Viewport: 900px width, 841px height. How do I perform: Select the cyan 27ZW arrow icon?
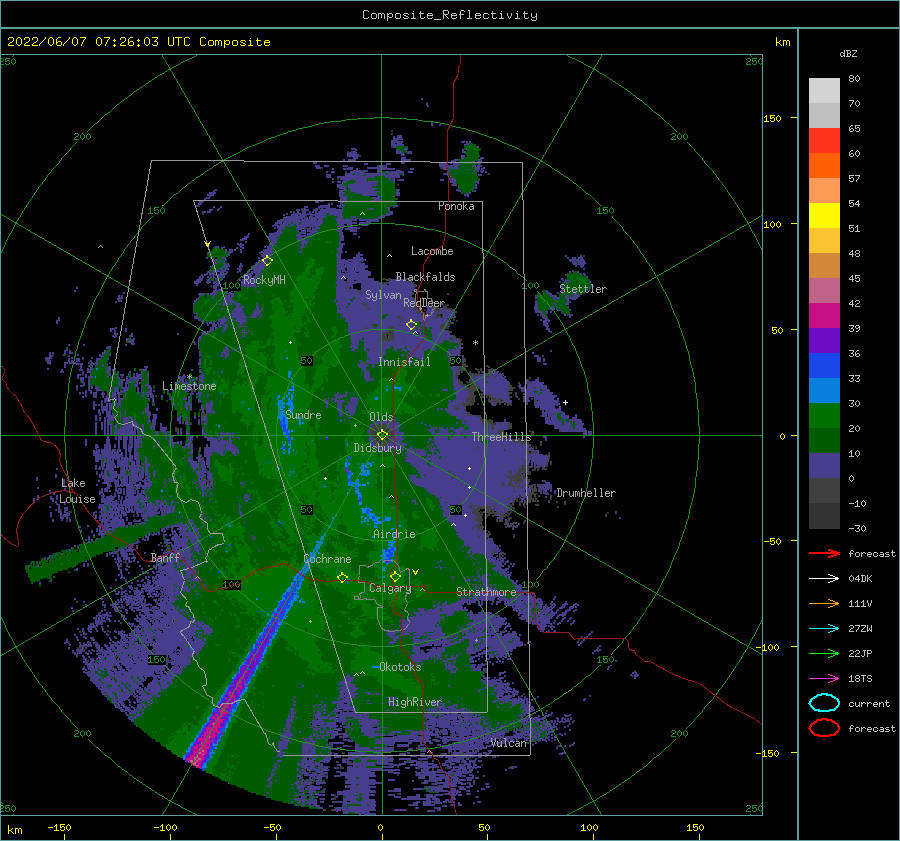pos(824,629)
